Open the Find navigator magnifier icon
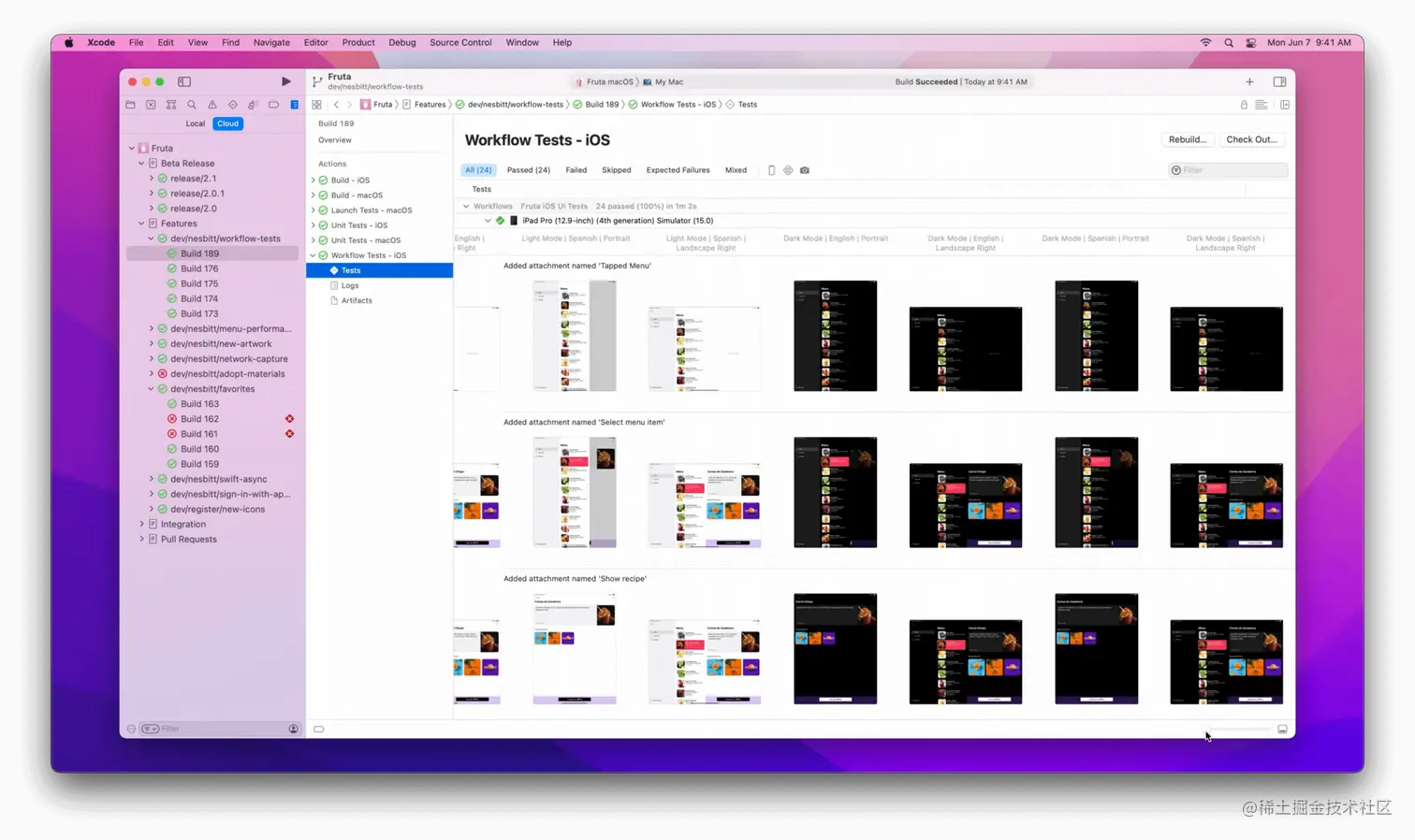The height and width of the screenshot is (840, 1415). (192, 105)
